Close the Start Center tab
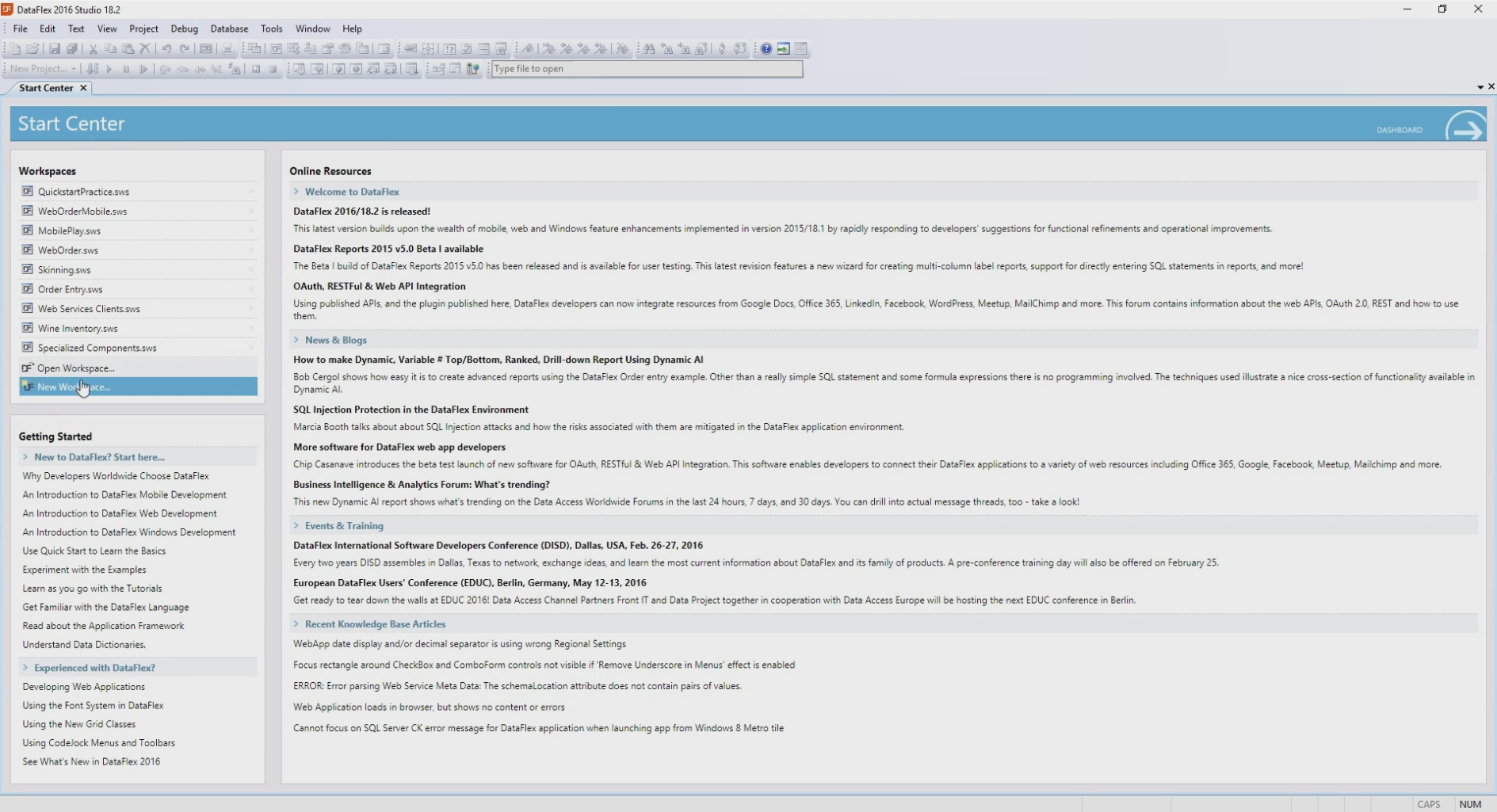 point(83,88)
